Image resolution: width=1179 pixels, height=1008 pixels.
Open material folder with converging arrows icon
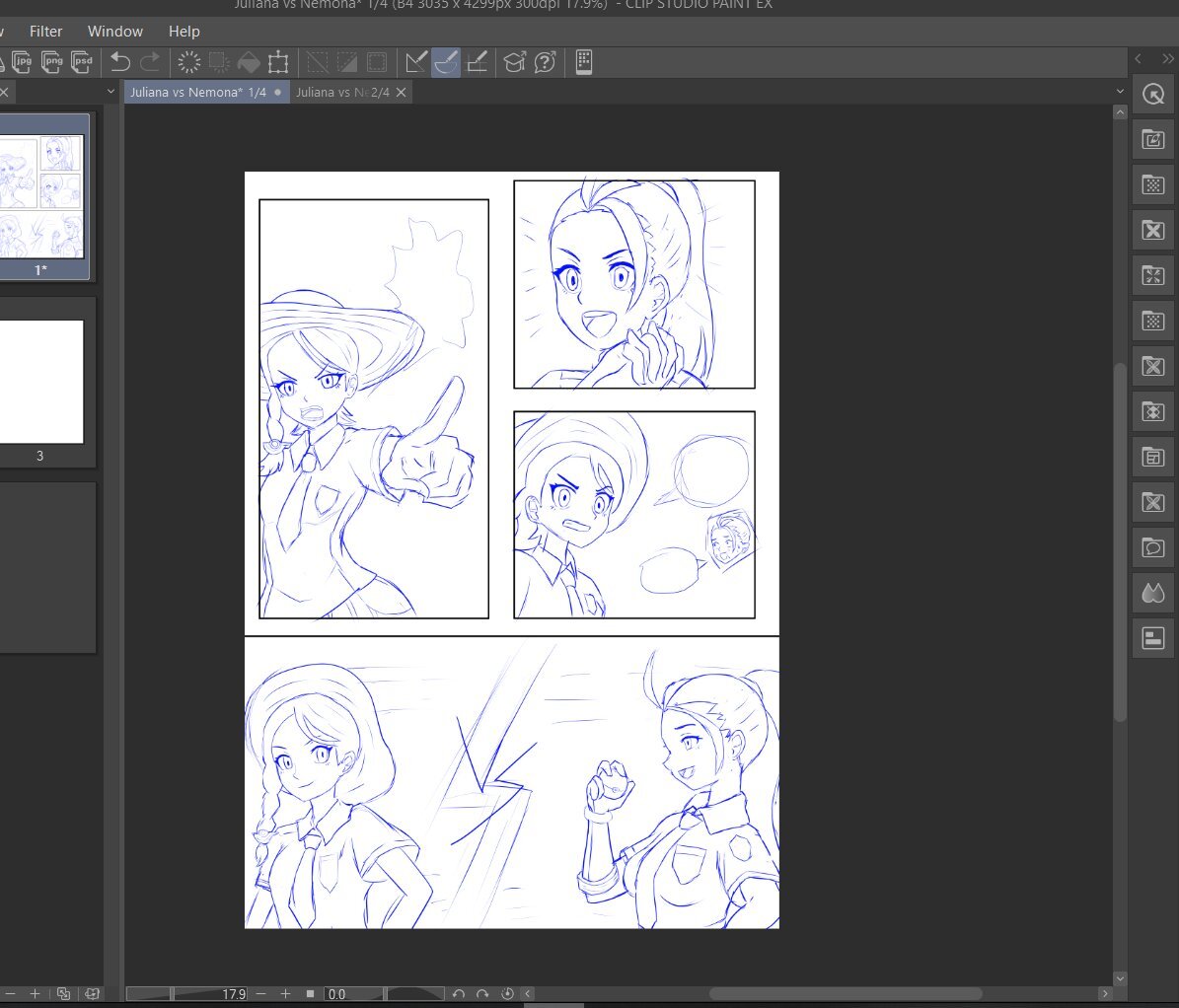(x=1153, y=275)
